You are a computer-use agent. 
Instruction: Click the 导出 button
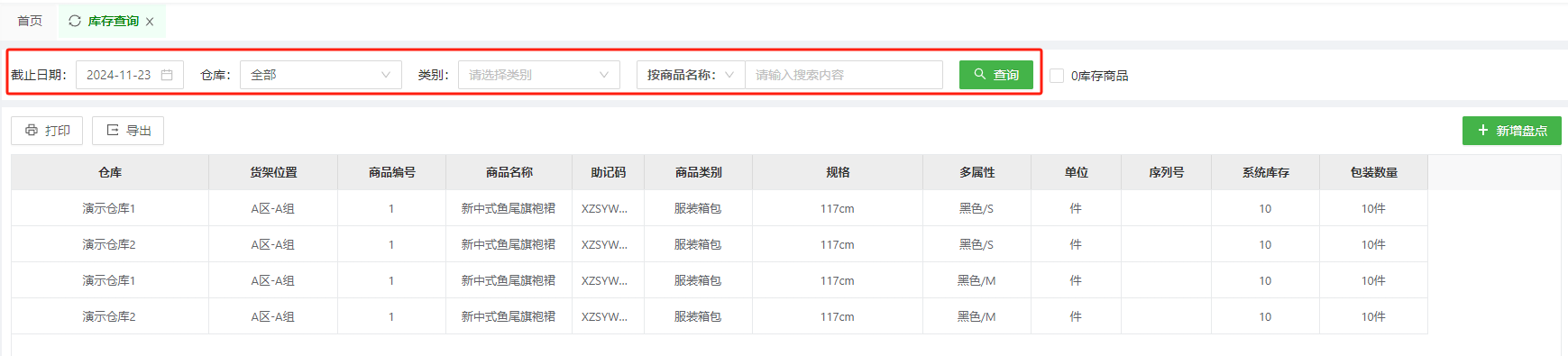coord(128,131)
